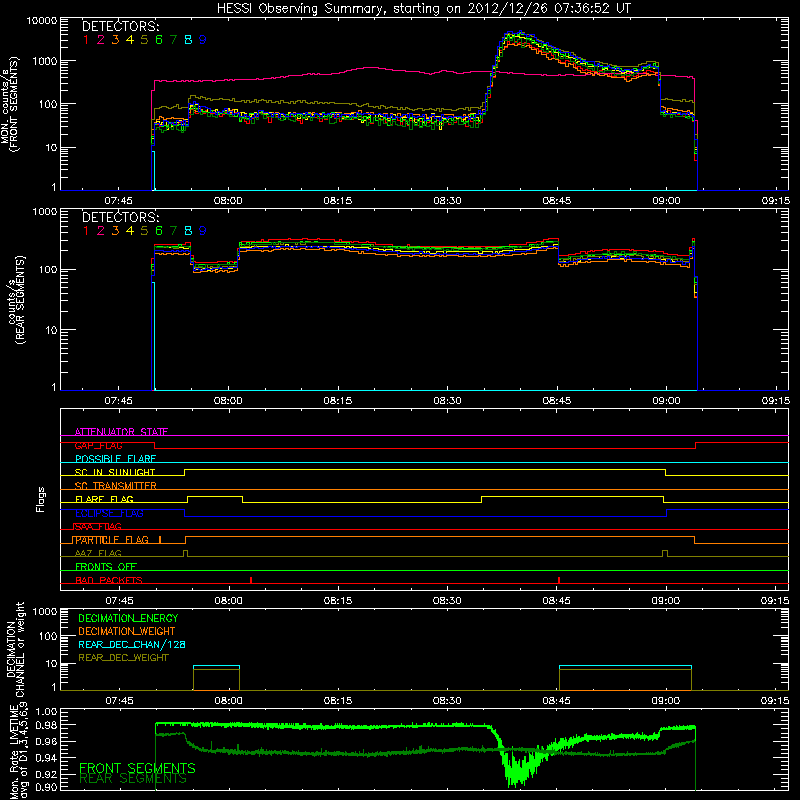
Task: Click the 08:30 time tick under the rear panel
Action: click(x=447, y=401)
